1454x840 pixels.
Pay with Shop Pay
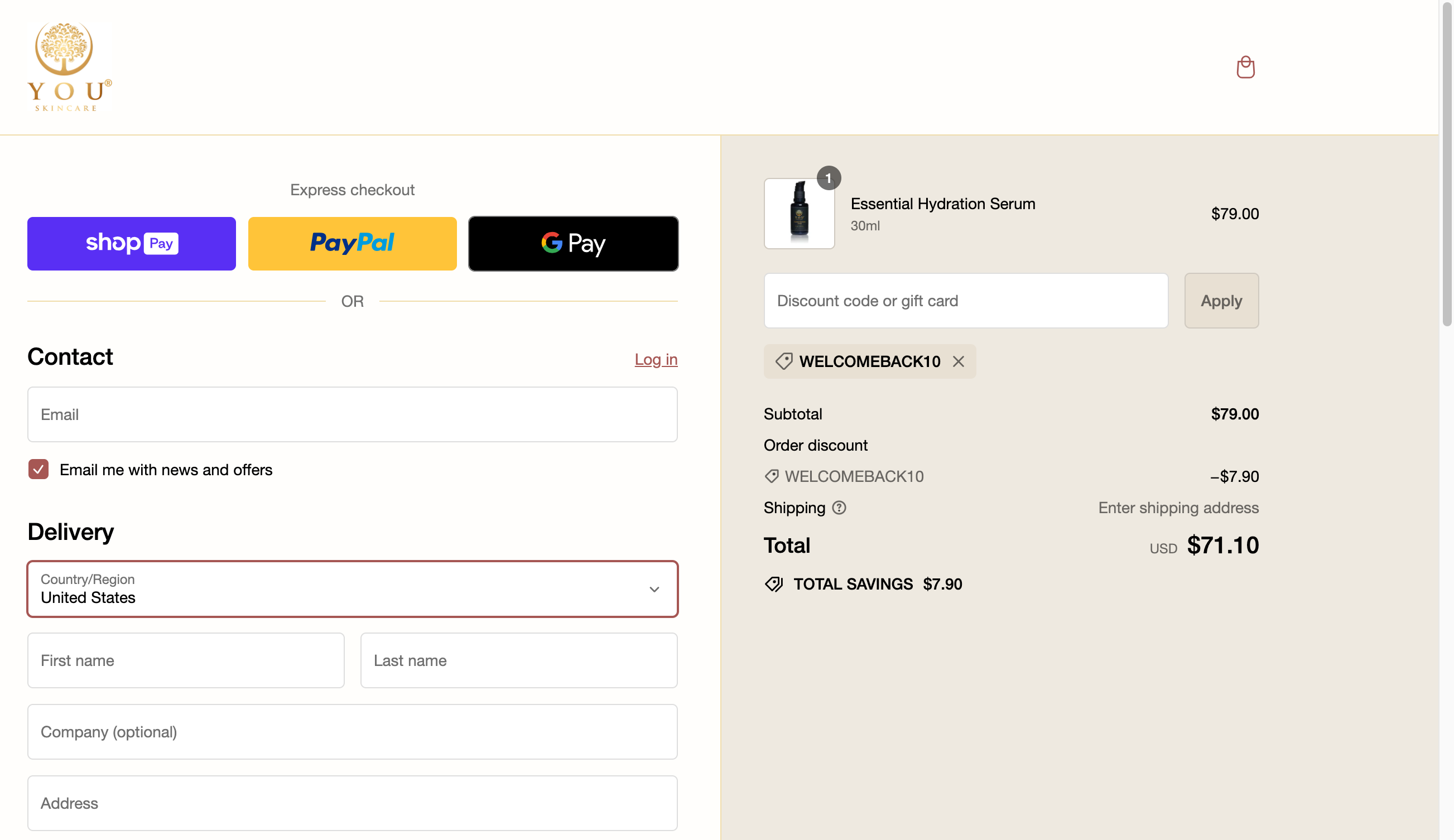[132, 243]
